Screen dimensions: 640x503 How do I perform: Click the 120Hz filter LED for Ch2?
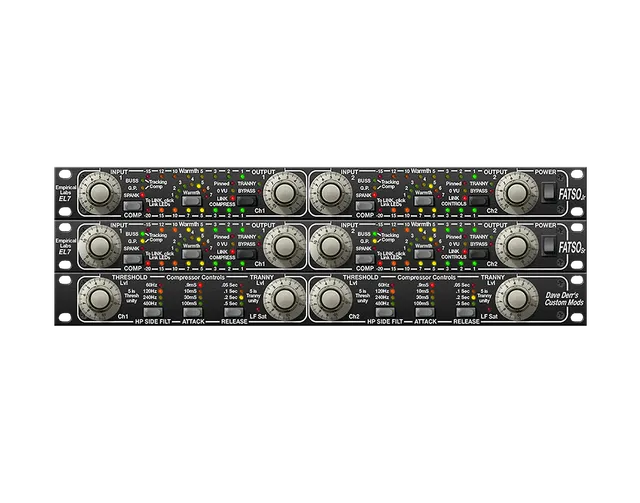392,292
